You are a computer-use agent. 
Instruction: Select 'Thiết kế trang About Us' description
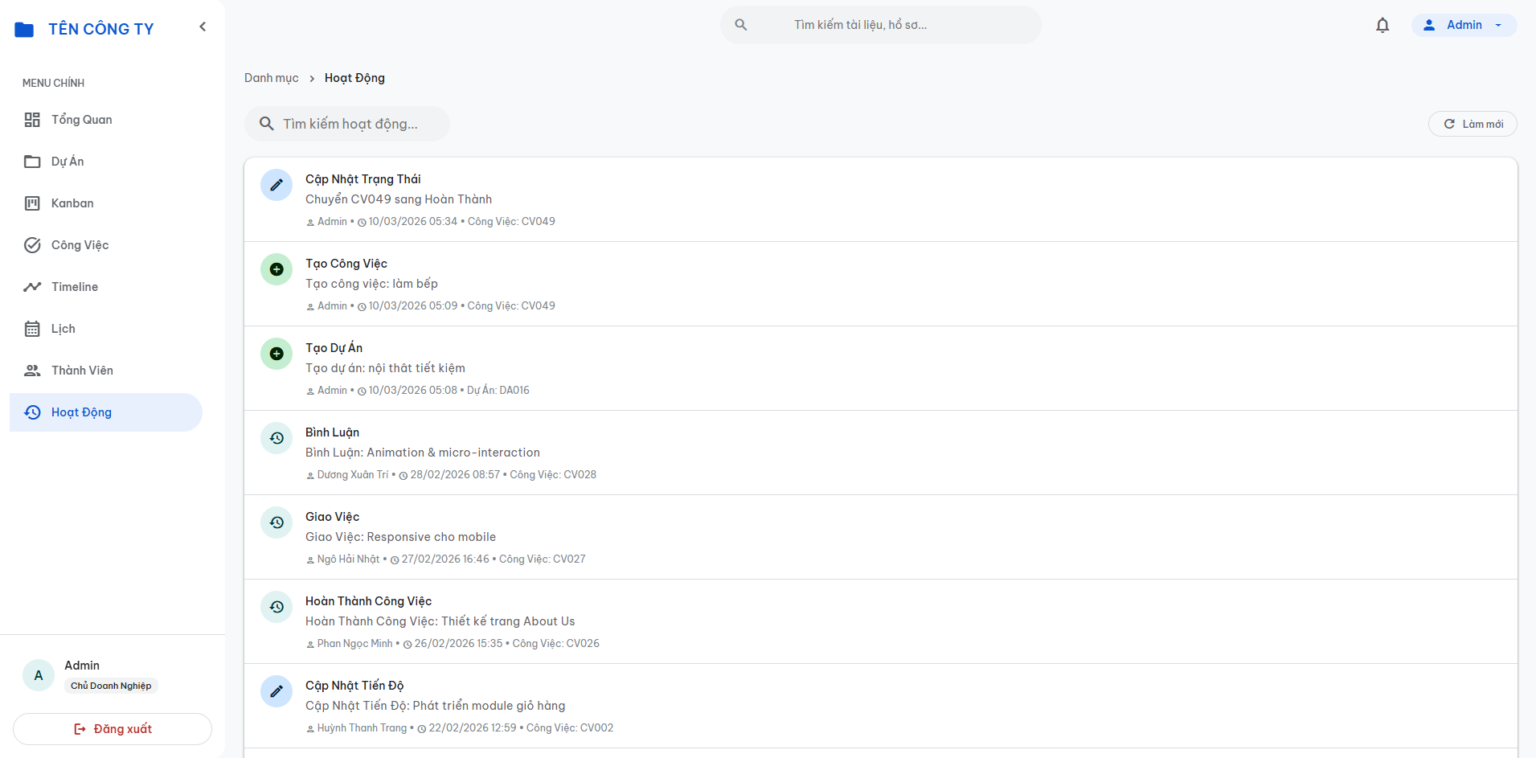click(508, 621)
